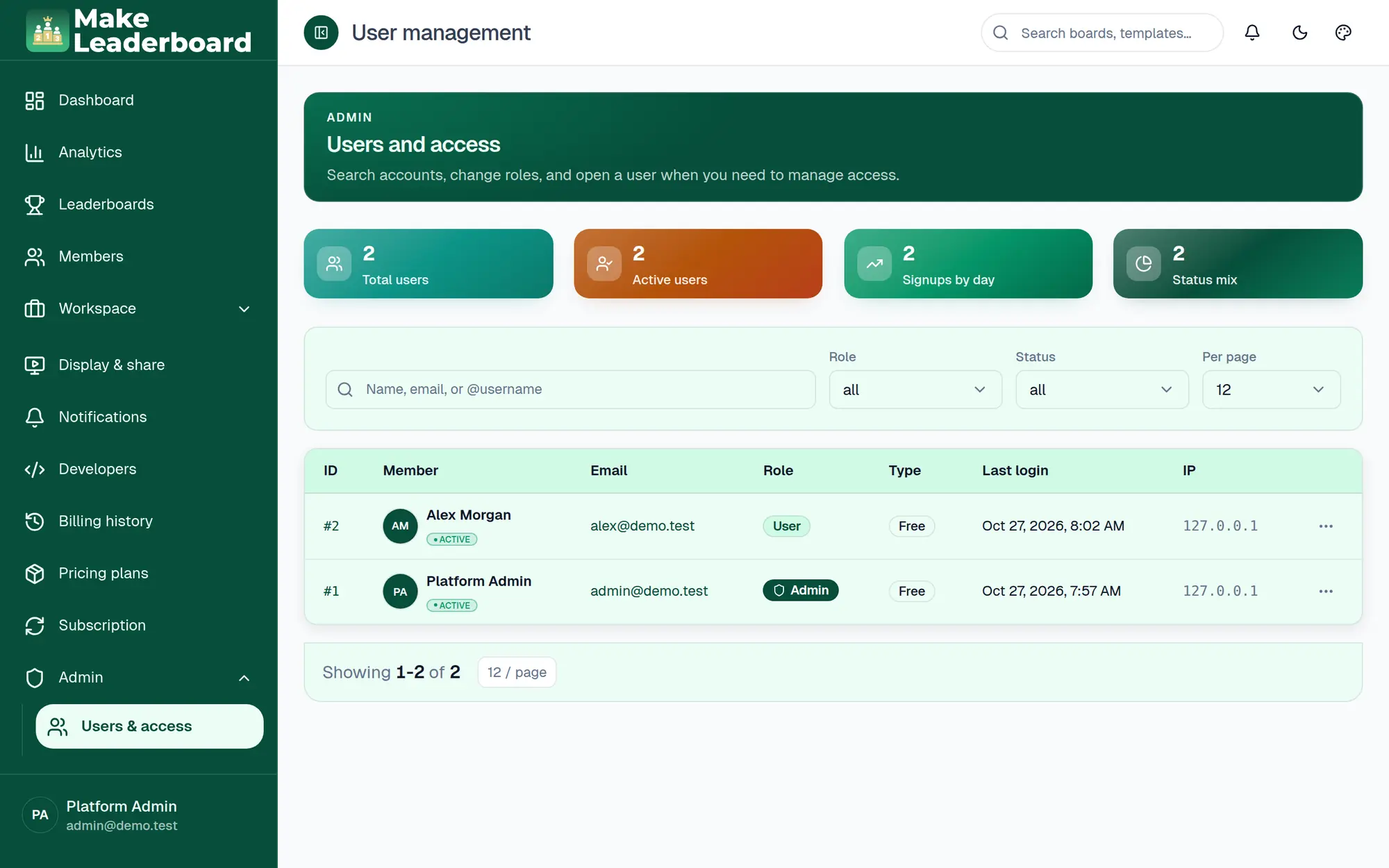Open Pricing plans page

tap(138, 574)
